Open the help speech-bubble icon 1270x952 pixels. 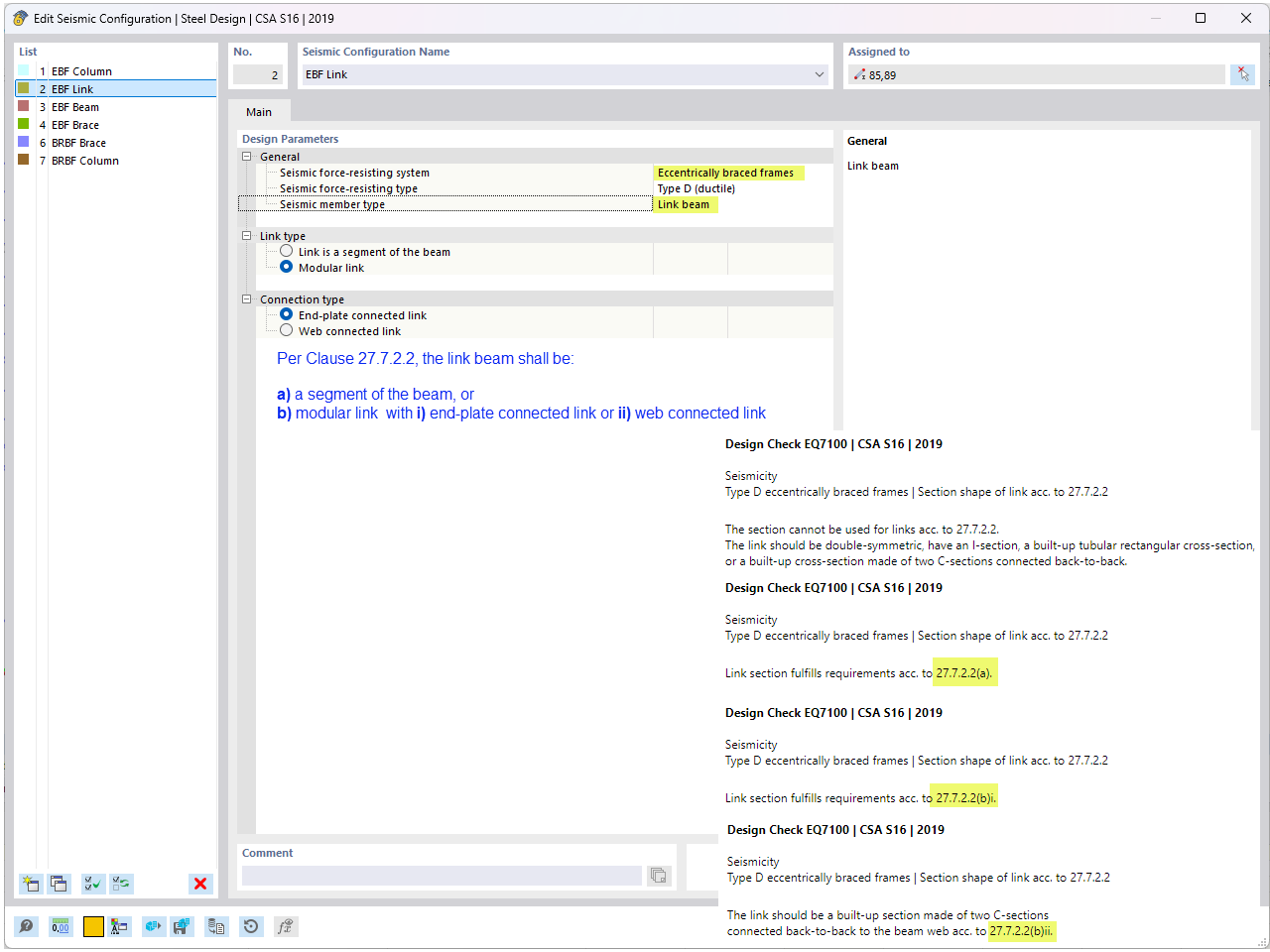tap(27, 926)
